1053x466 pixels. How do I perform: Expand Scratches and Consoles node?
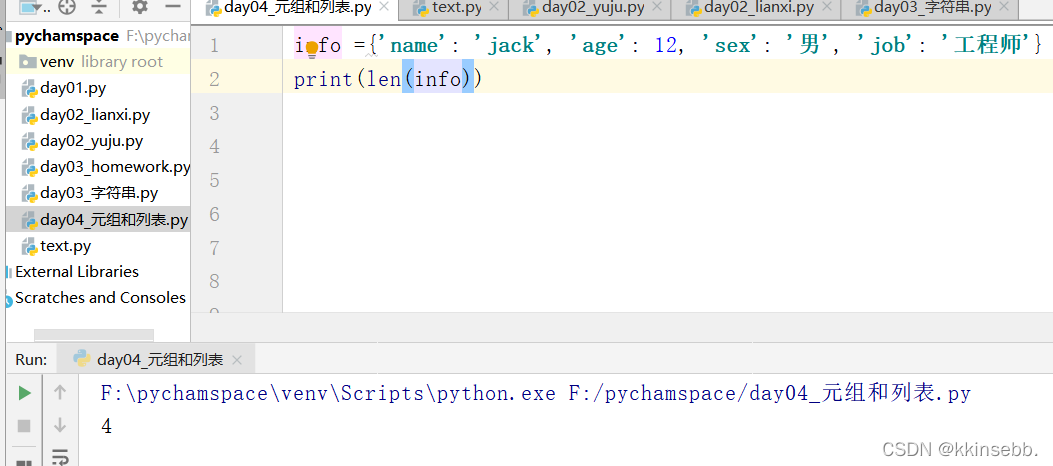tap(101, 297)
